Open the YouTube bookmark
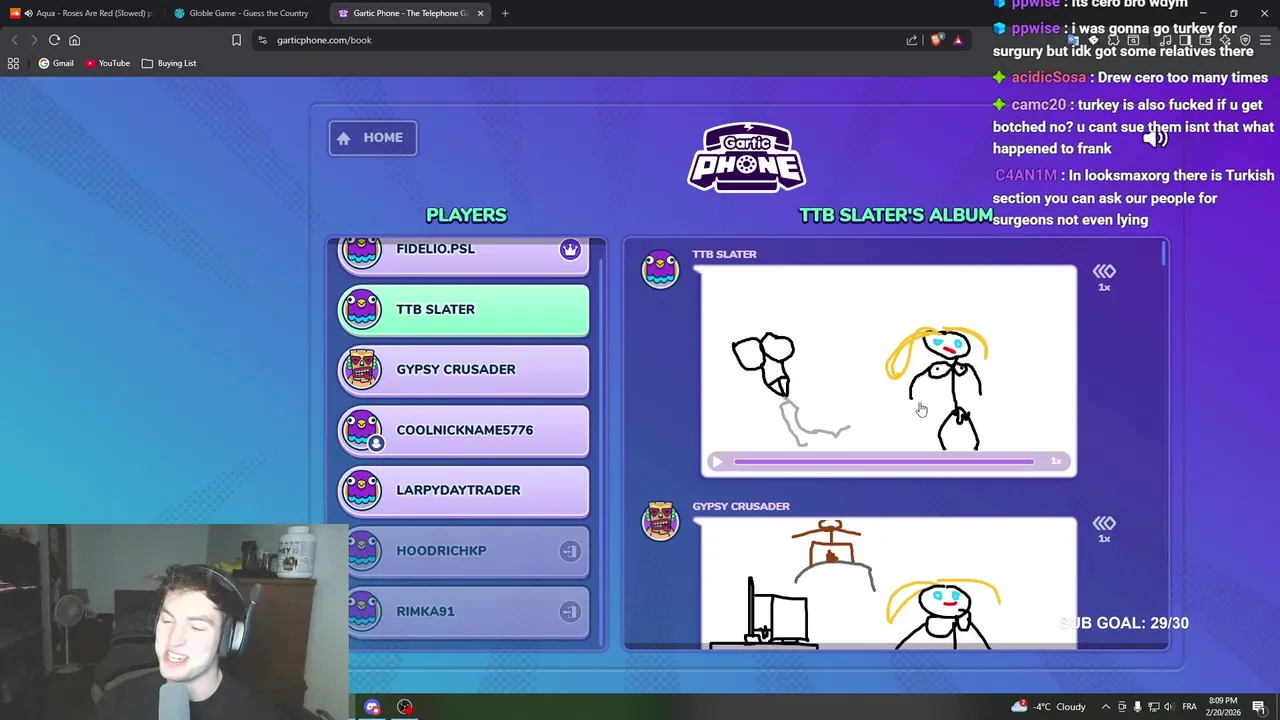Image resolution: width=1280 pixels, height=720 pixels. (x=107, y=63)
